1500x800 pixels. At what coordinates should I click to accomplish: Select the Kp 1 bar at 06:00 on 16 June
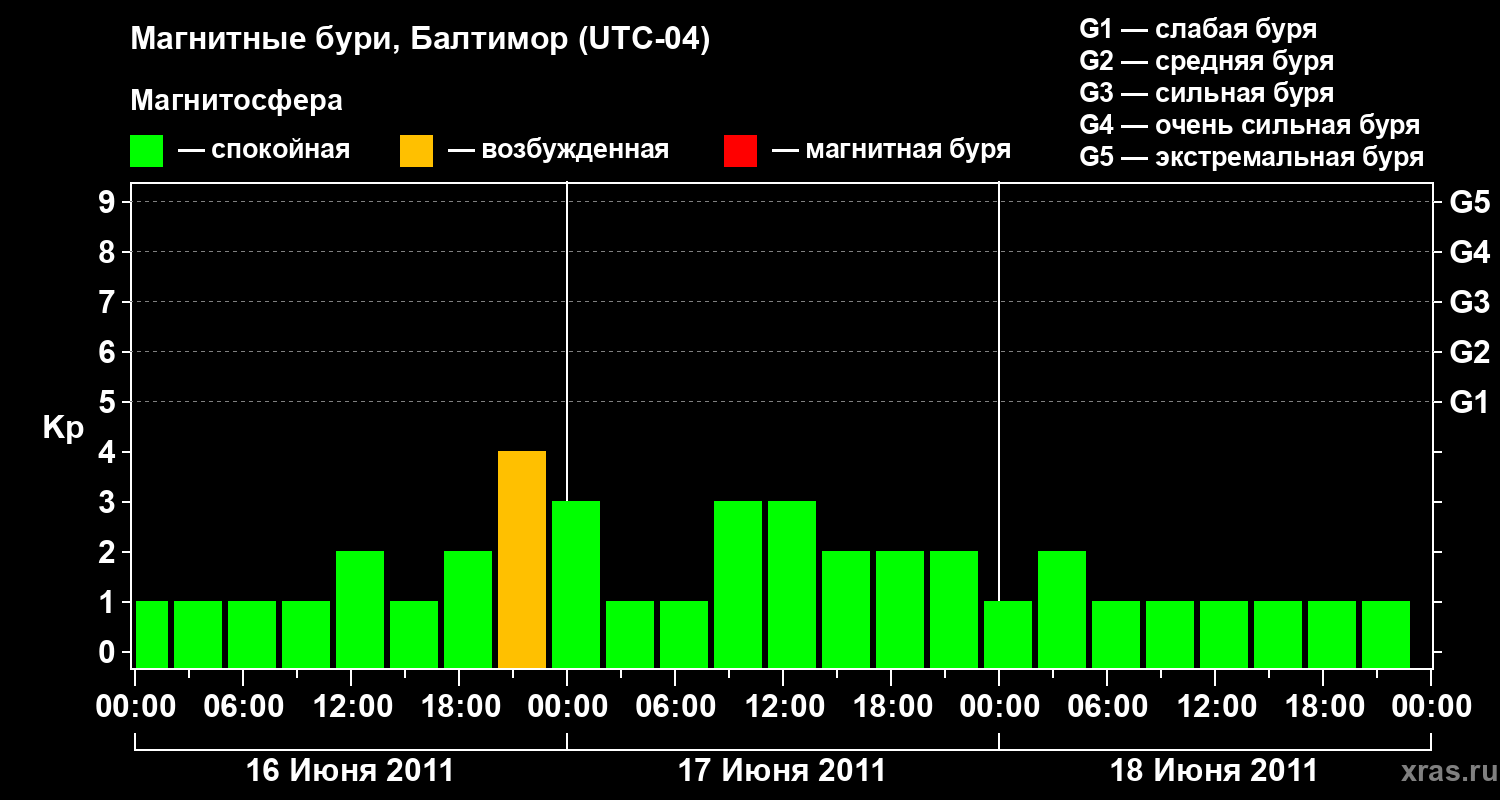[252, 635]
